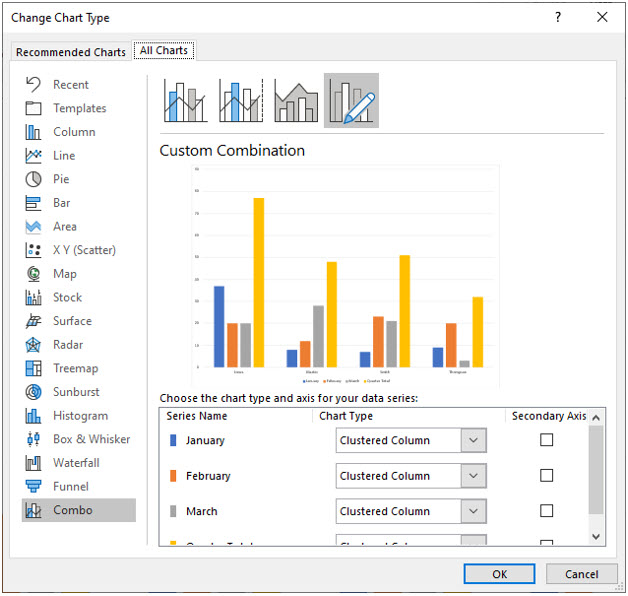Click the Custom Combination chart preview
Screen dimensions: 628x596
coord(345,276)
